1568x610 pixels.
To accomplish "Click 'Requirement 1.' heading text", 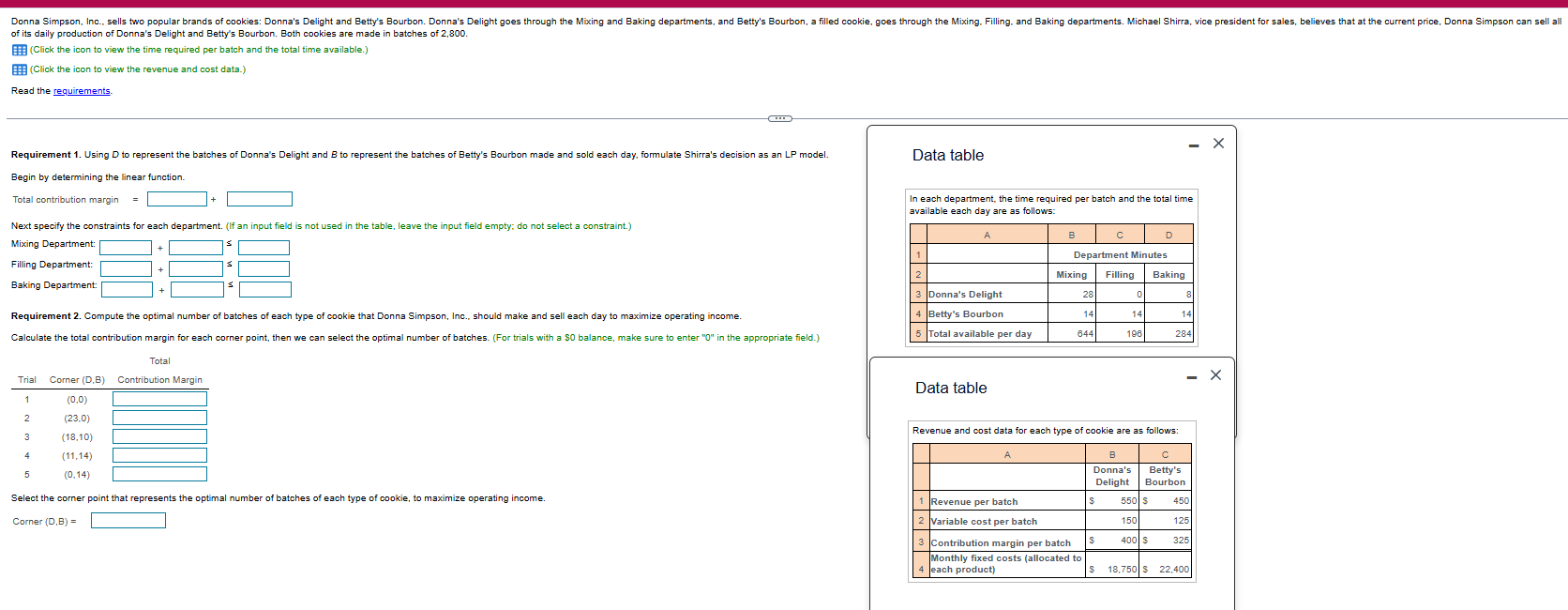I will (46, 155).
